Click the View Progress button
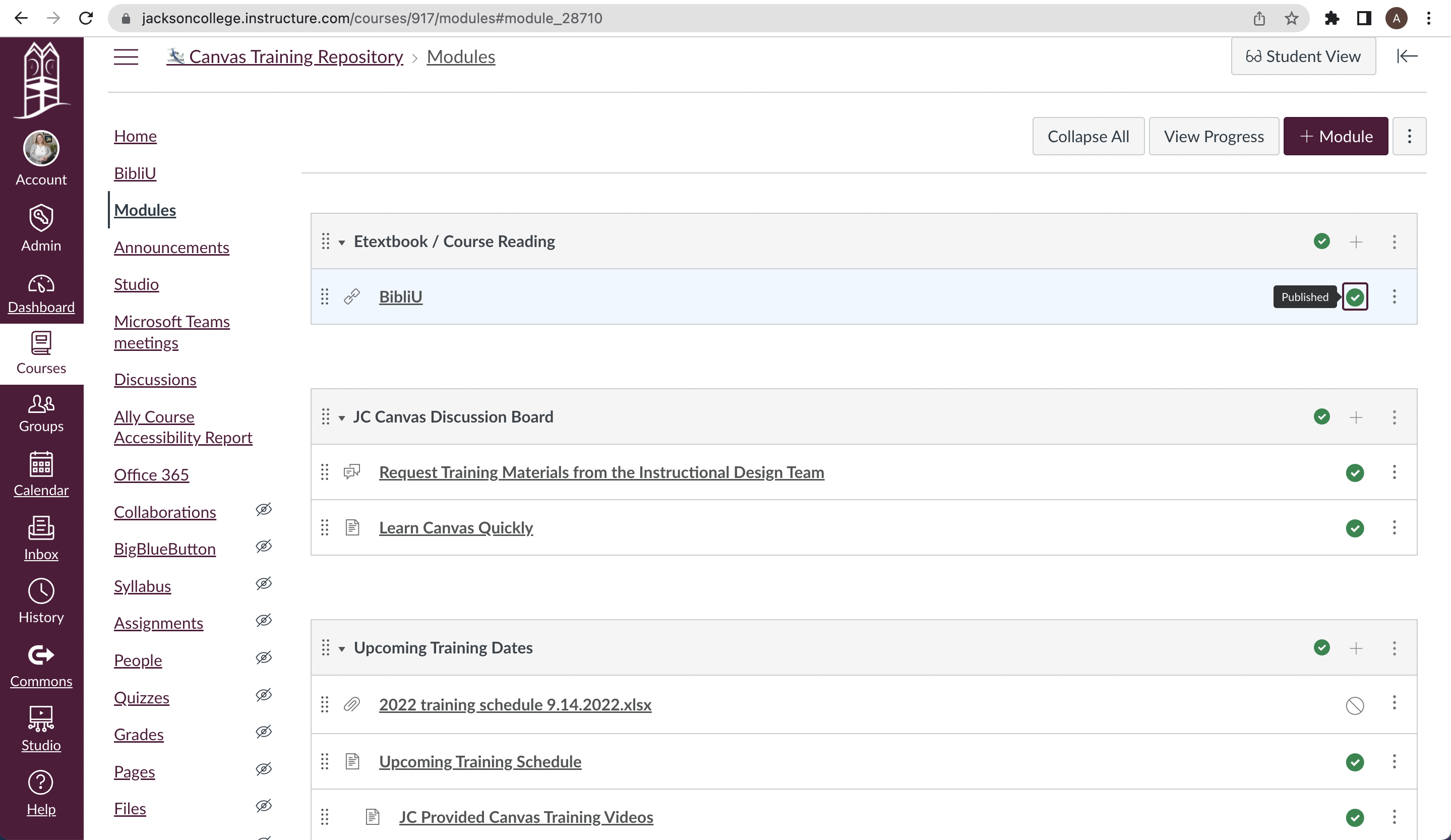The height and width of the screenshot is (840, 1451). 1213,137
